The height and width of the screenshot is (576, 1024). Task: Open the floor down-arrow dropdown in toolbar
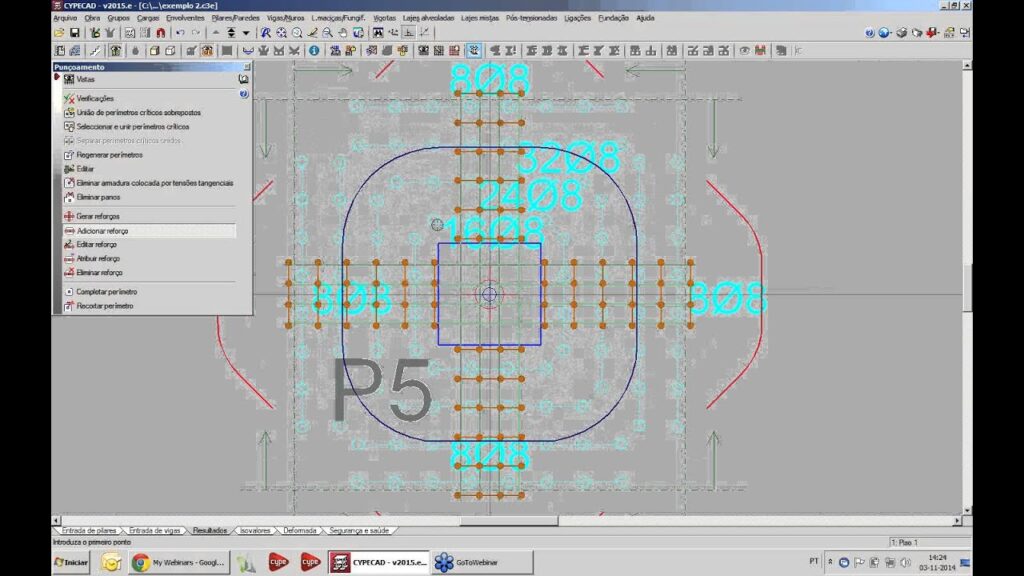[246, 33]
